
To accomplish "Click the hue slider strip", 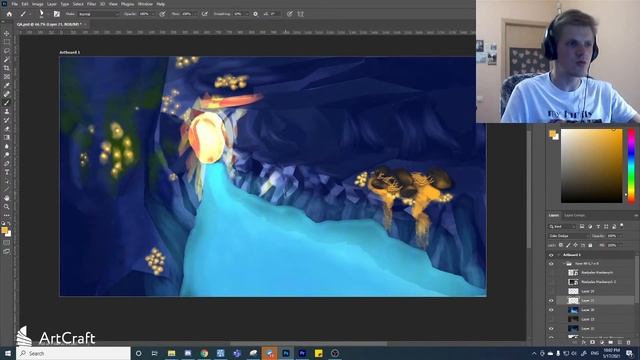I will coord(631,165).
